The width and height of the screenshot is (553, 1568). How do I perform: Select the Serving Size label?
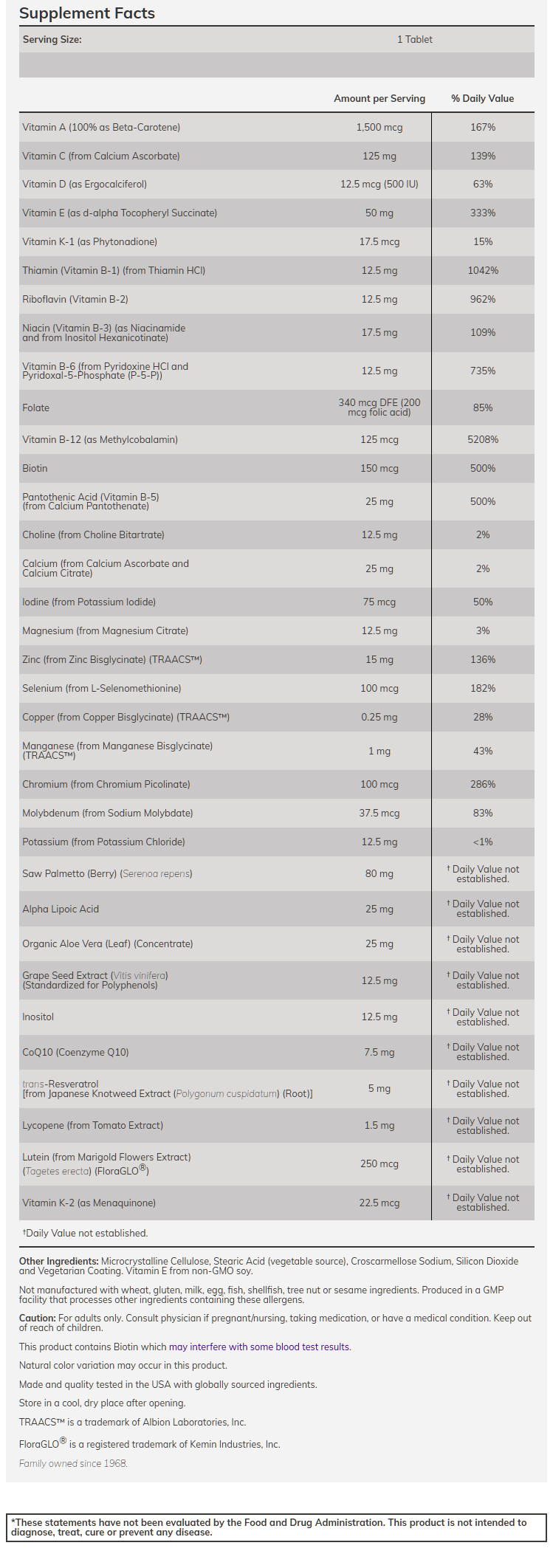(x=52, y=40)
